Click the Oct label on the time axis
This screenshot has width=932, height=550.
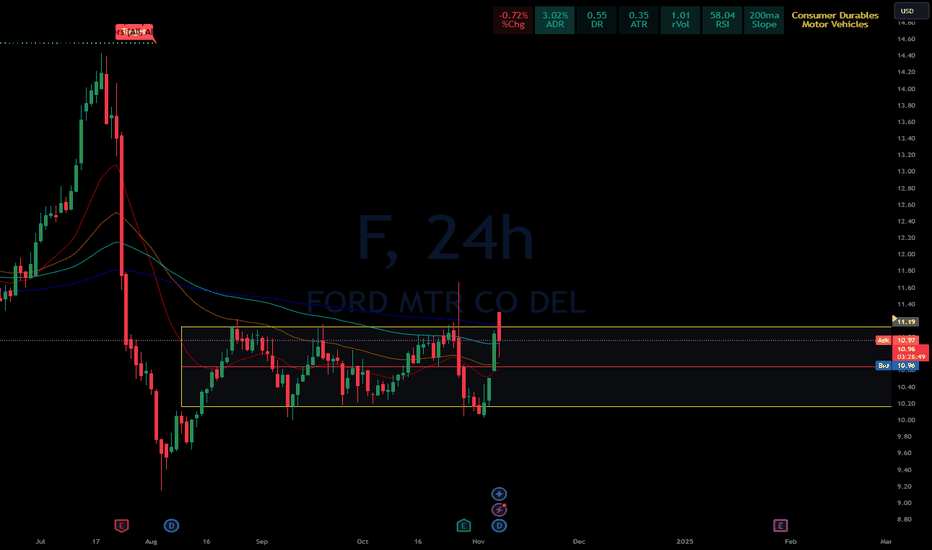[x=363, y=542]
